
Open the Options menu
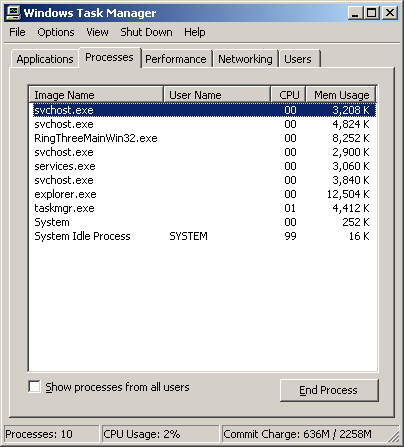[x=56, y=32]
